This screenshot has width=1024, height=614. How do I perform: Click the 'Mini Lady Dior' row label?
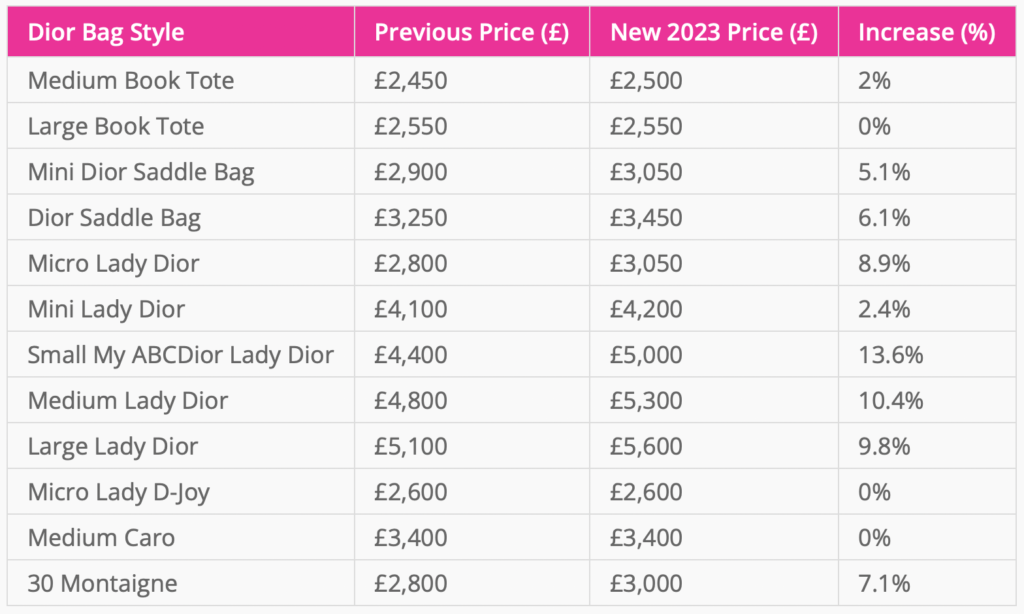(106, 310)
